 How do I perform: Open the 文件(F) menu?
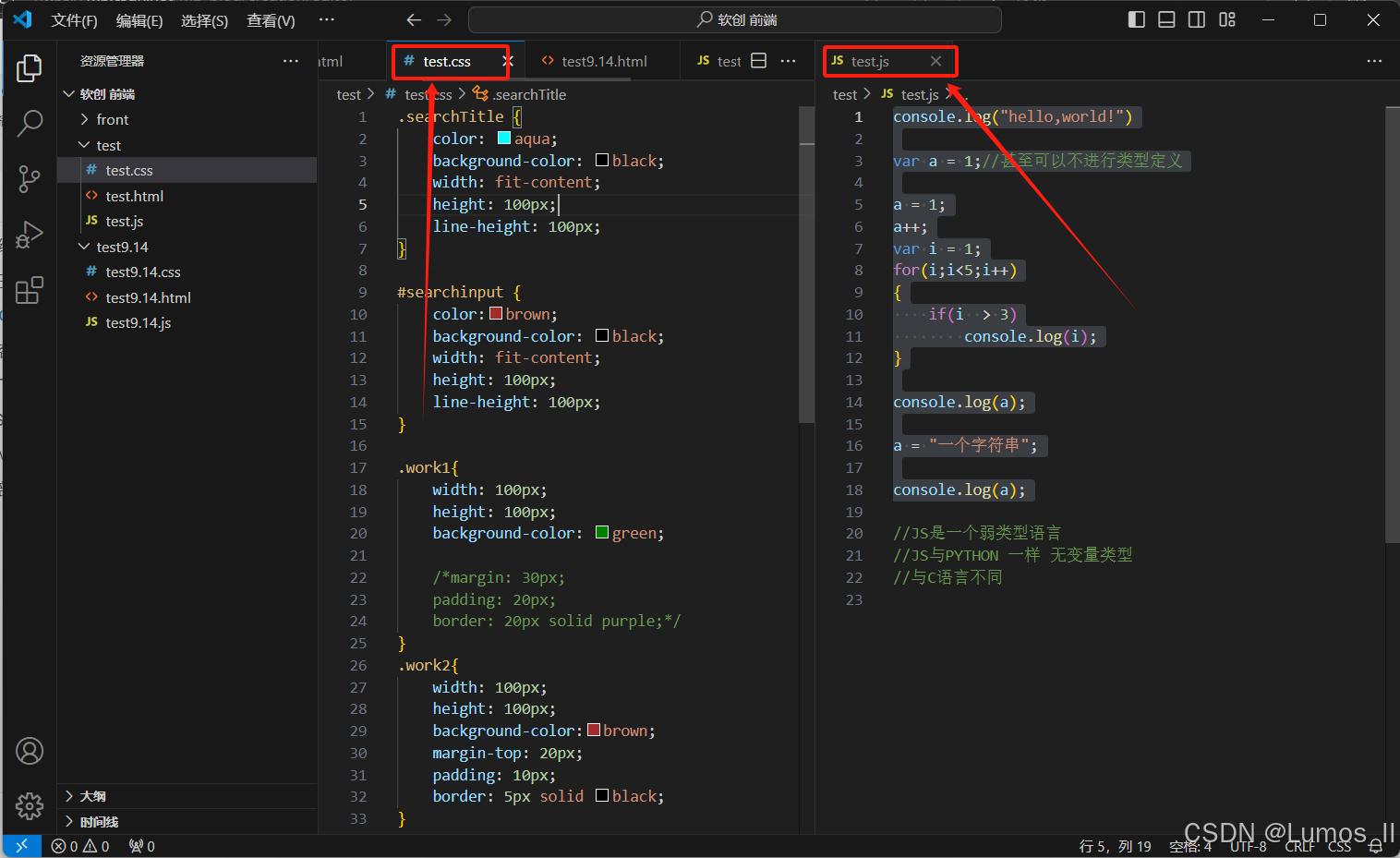tap(74, 20)
